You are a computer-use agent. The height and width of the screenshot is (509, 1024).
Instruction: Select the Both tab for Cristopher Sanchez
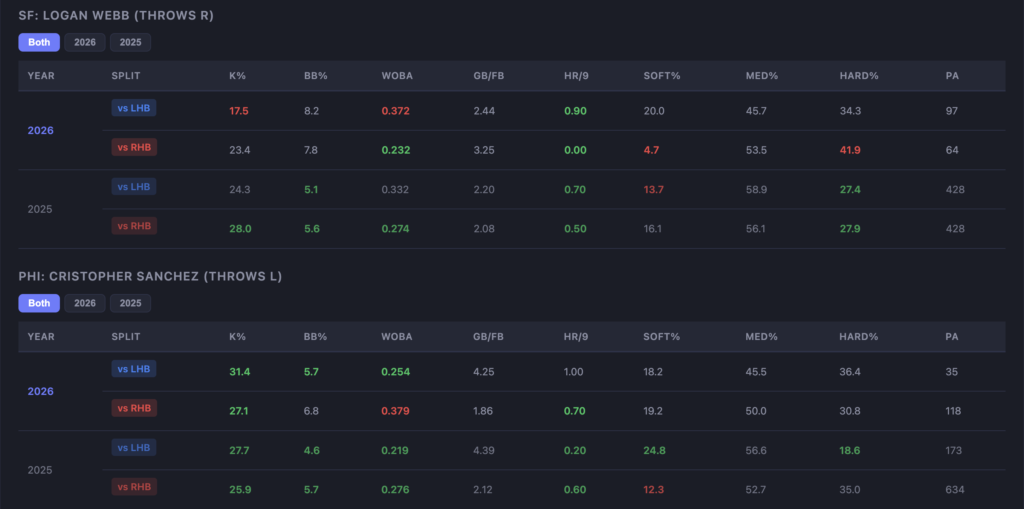click(39, 303)
